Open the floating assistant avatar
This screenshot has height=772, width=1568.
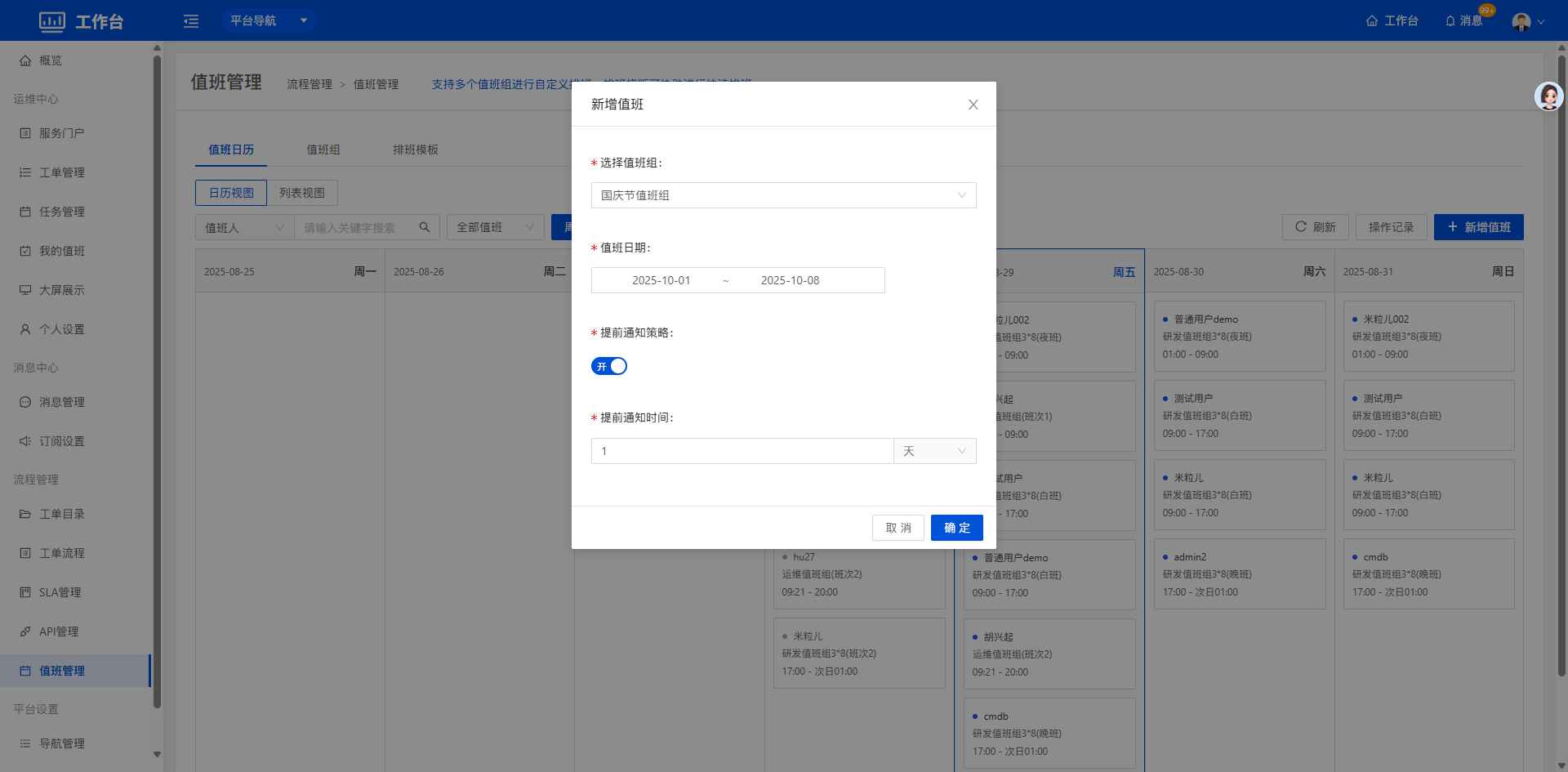1548,96
